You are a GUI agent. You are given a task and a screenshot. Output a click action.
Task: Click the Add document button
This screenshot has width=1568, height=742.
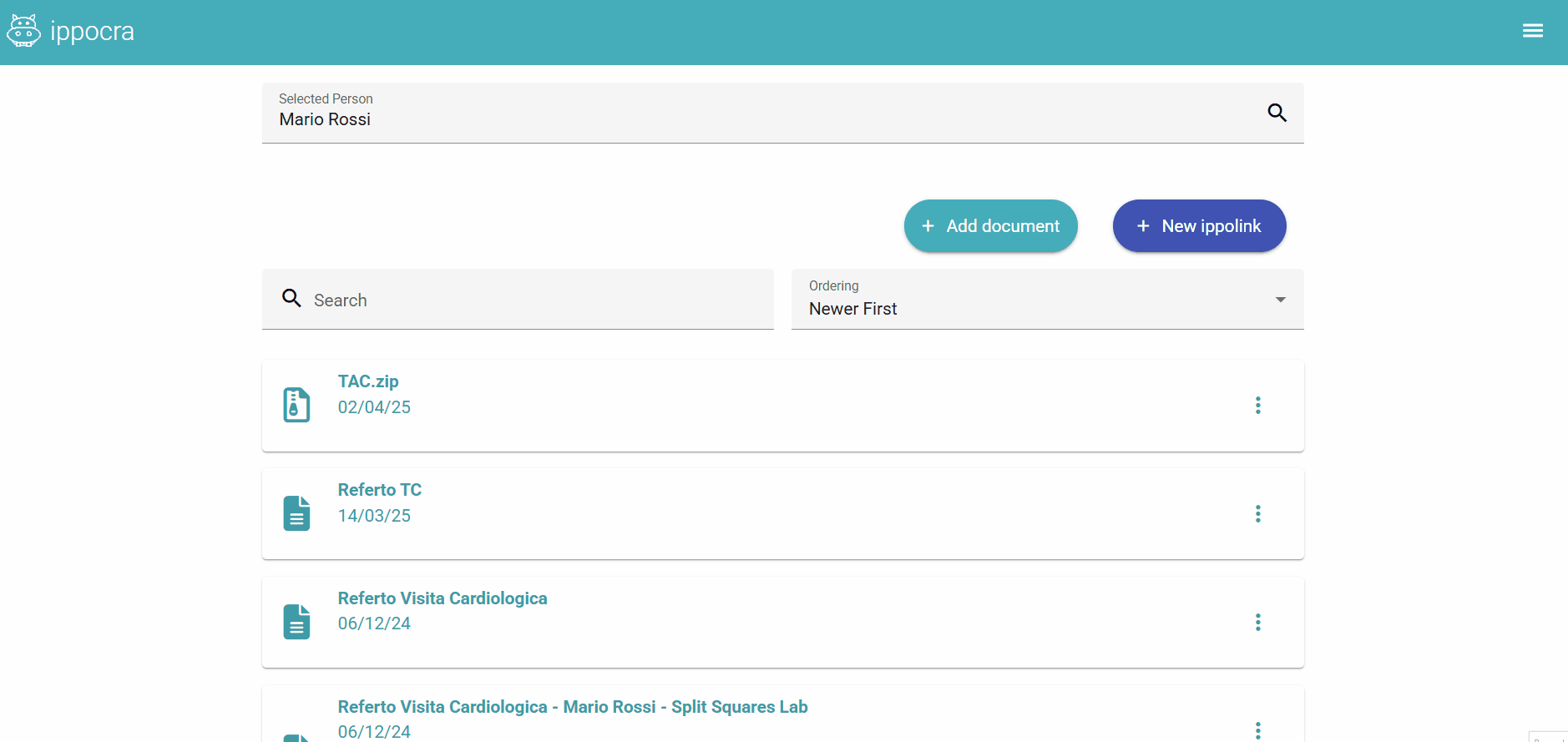pos(991,226)
